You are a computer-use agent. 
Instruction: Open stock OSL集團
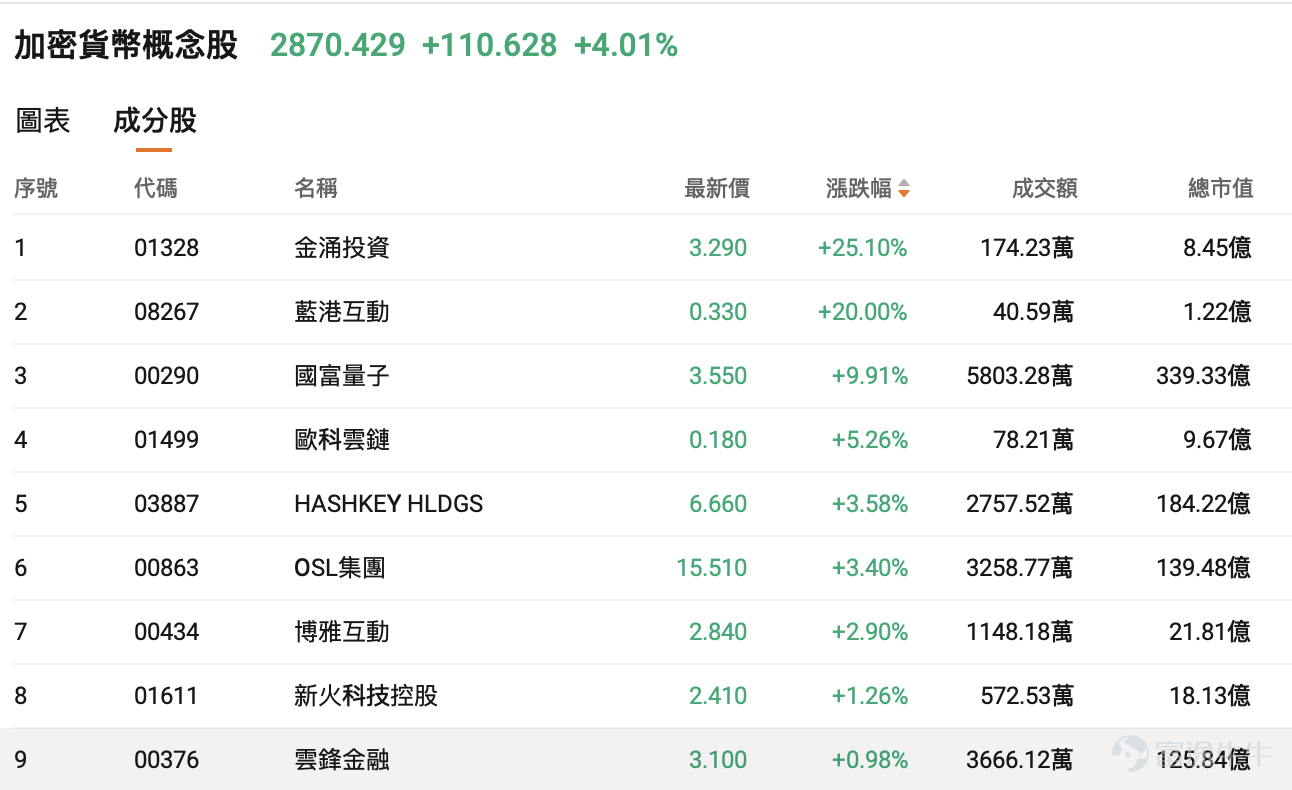click(340, 568)
